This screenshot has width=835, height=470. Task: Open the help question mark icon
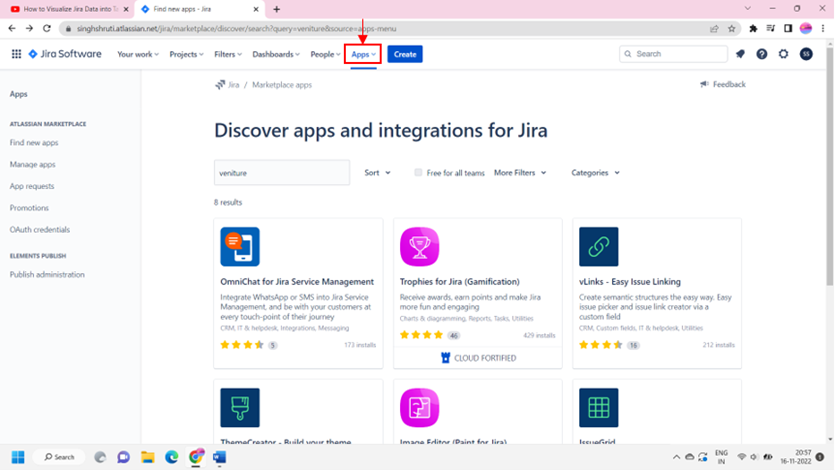(x=762, y=54)
